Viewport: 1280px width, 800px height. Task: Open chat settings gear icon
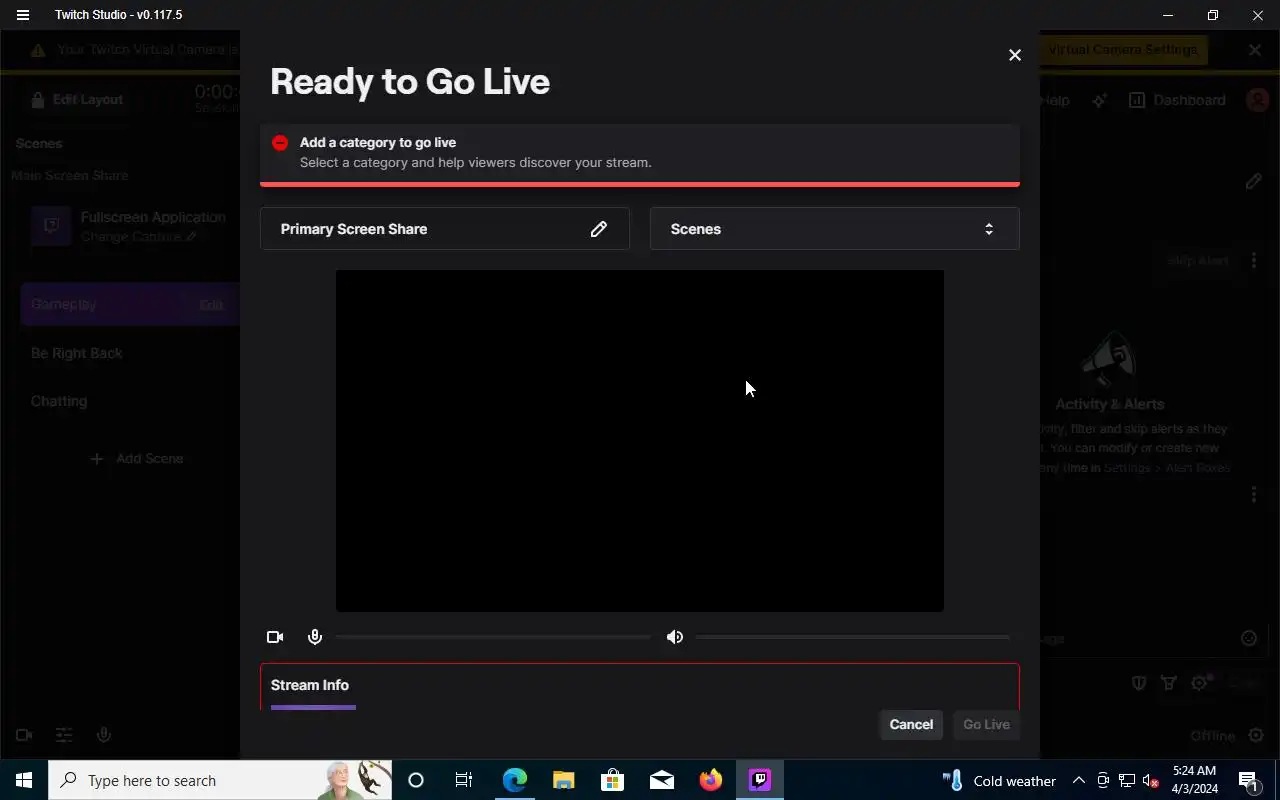click(x=1199, y=683)
